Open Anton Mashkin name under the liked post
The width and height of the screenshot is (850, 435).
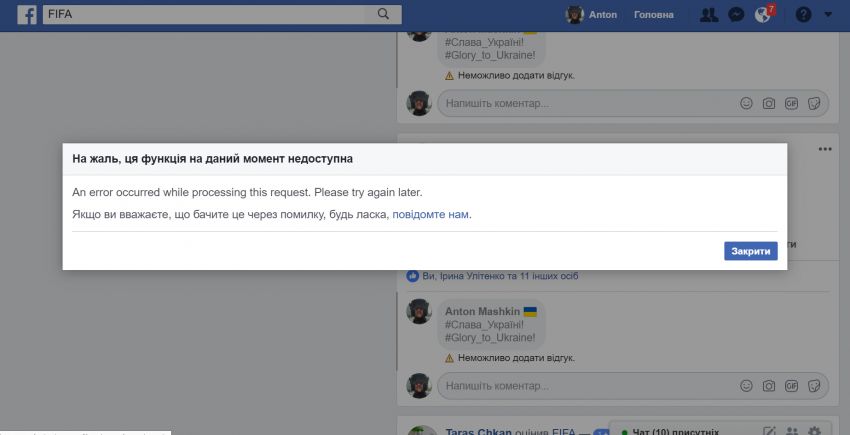(482, 311)
